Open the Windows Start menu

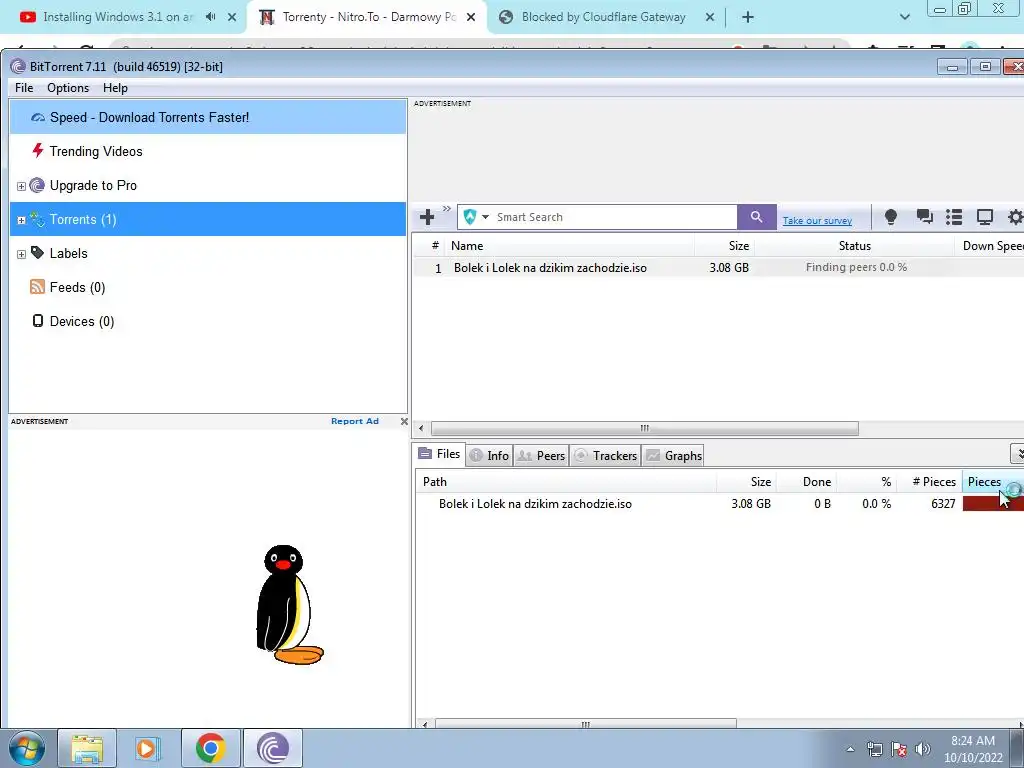tap(27, 748)
